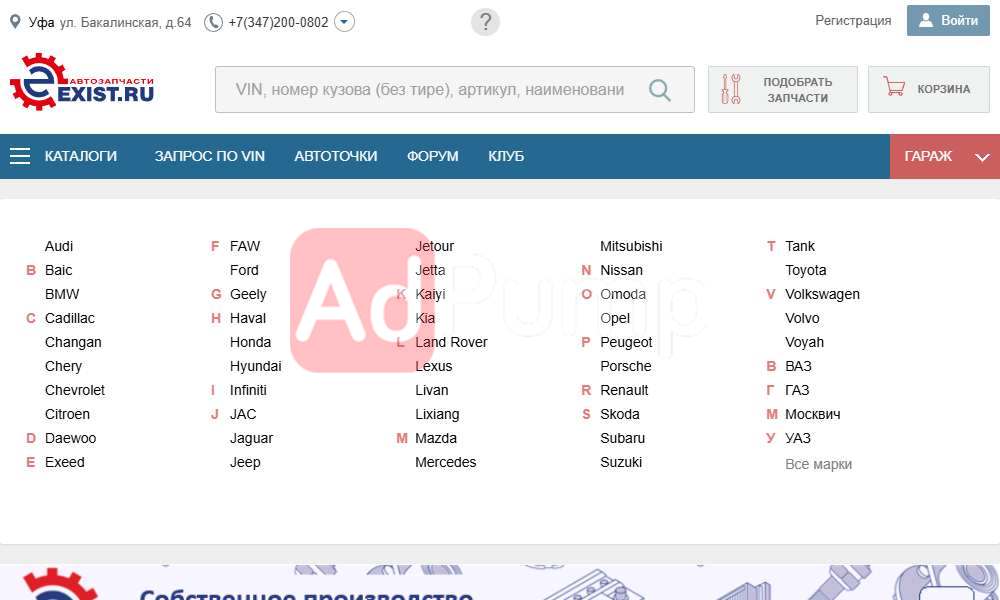
Task: Open the ВАЗ brand catalog
Action: [798, 367]
